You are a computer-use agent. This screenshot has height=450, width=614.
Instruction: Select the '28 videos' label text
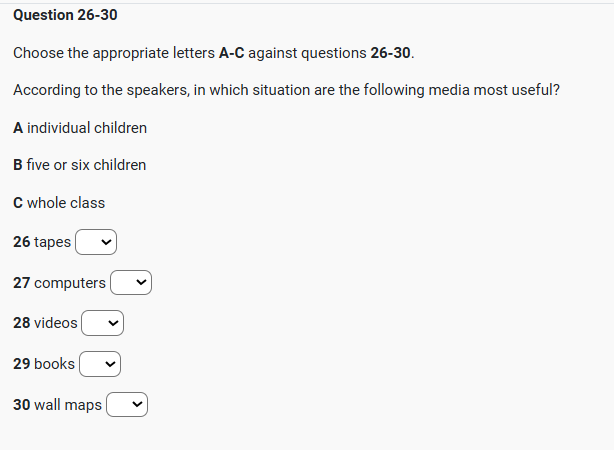[x=45, y=323]
